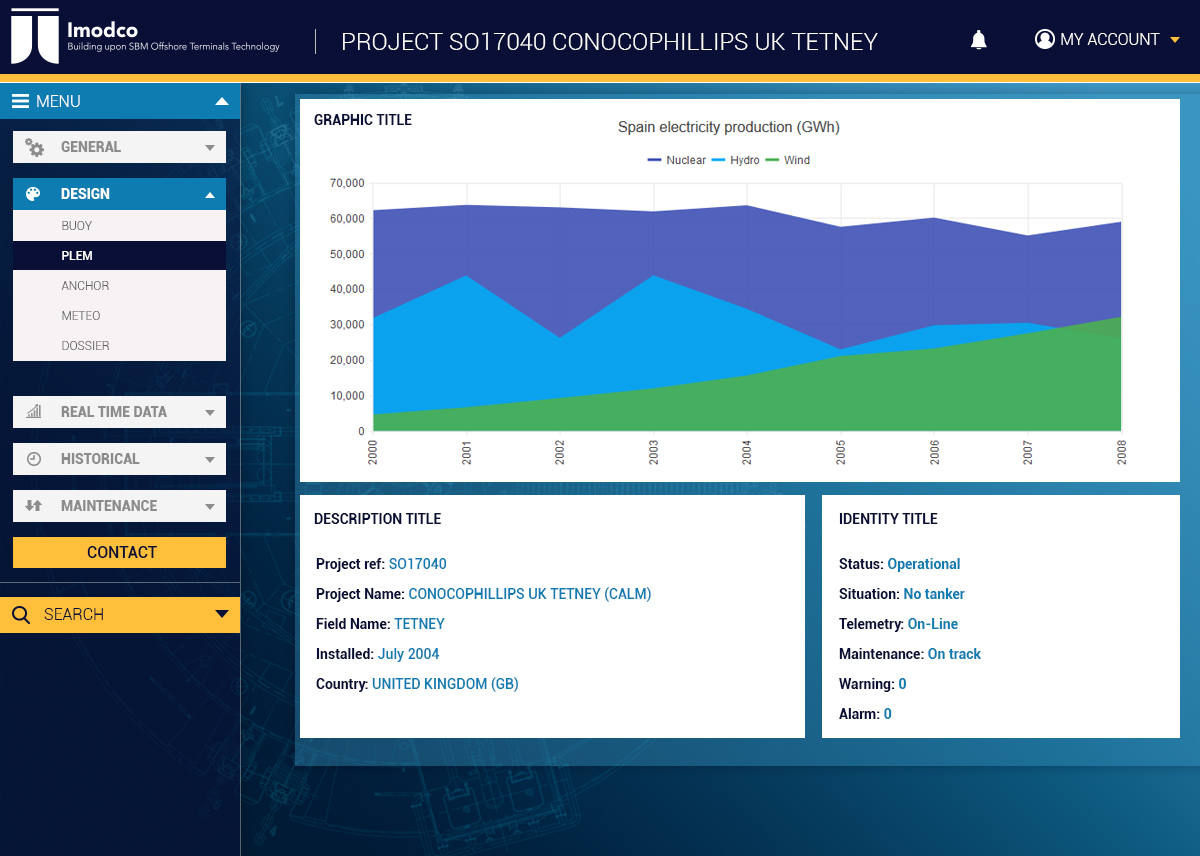Click the My Account user avatar icon
Screen dimensions: 1200x856
pos(1045,40)
